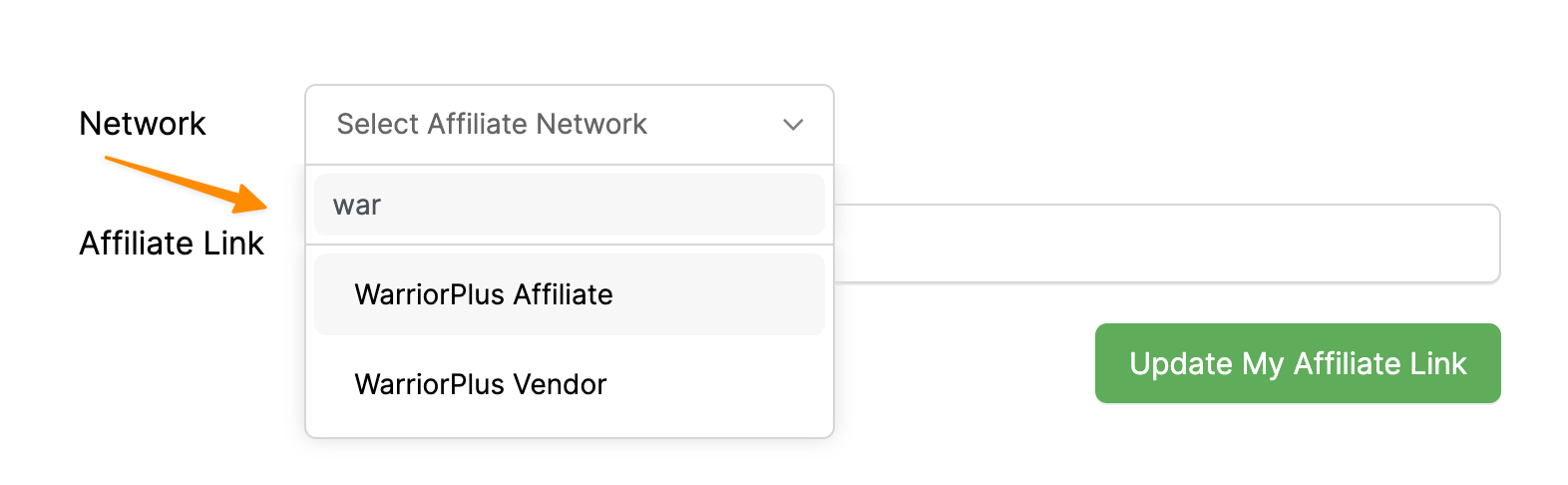1568x485 pixels.
Task: Focus the network filter input showing "war"
Action: click(569, 205)
